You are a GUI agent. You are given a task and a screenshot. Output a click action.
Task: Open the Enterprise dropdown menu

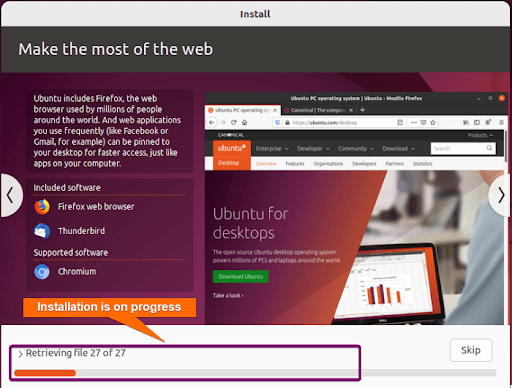(272, 149)
